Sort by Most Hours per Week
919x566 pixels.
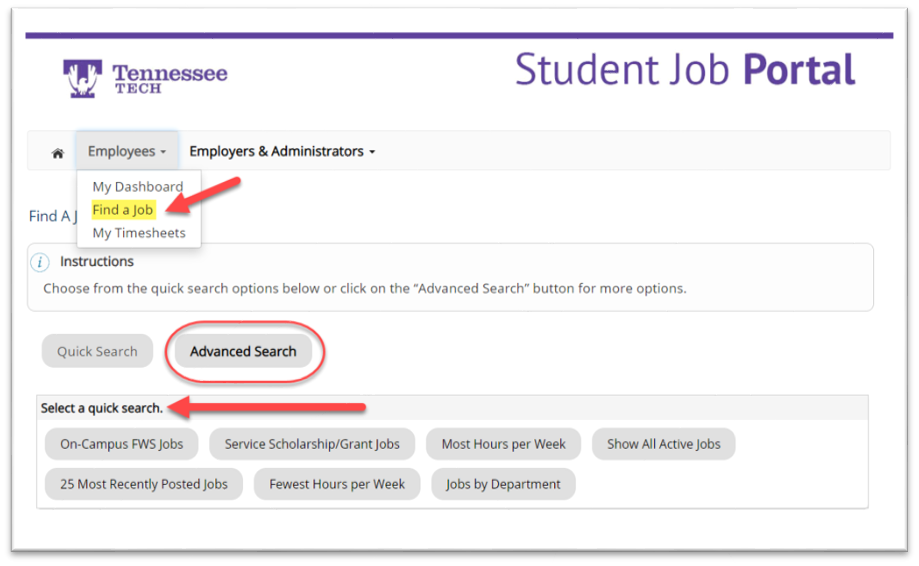click(x=504, y=444)
